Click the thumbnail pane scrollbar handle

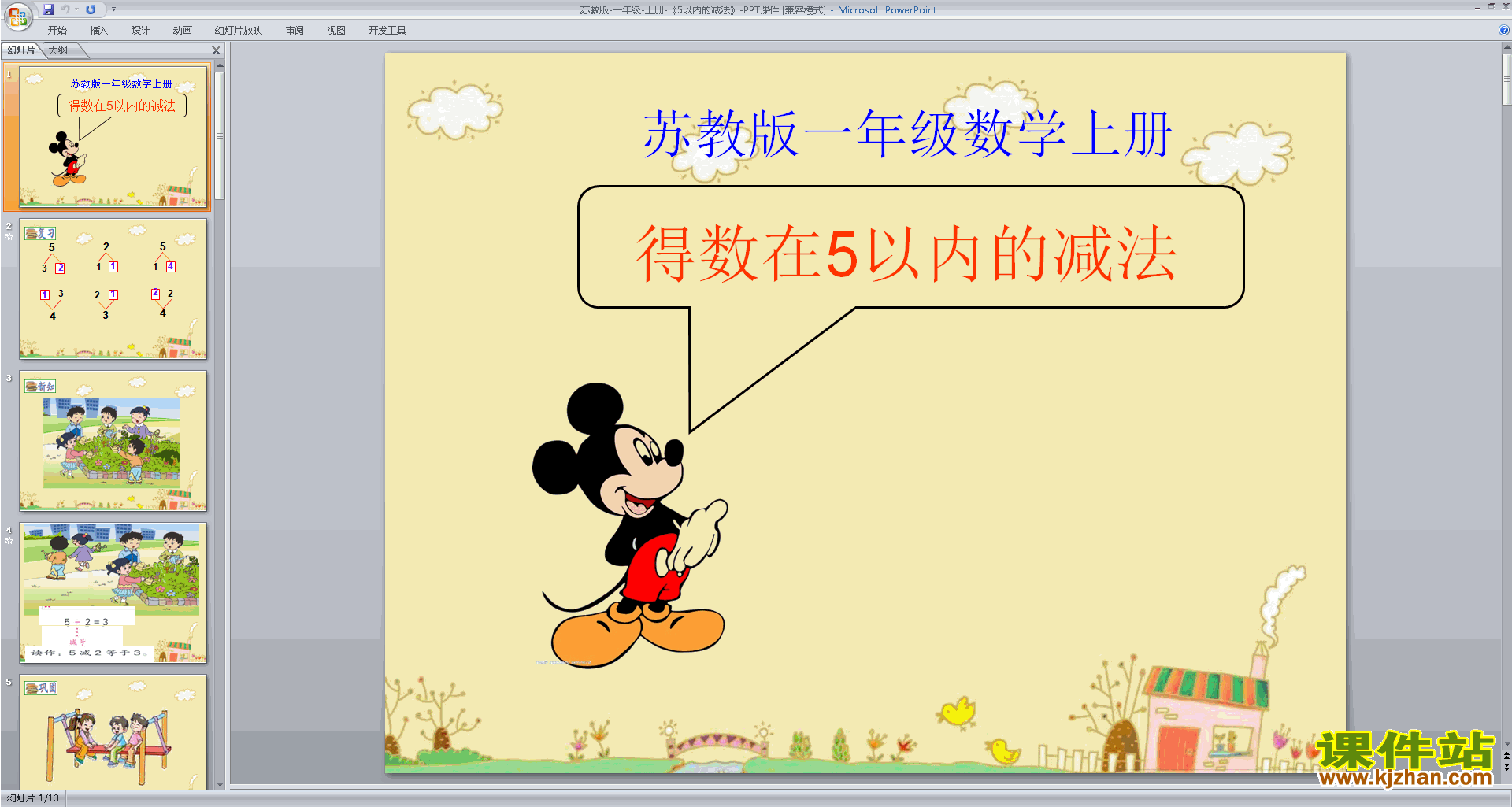220,135
